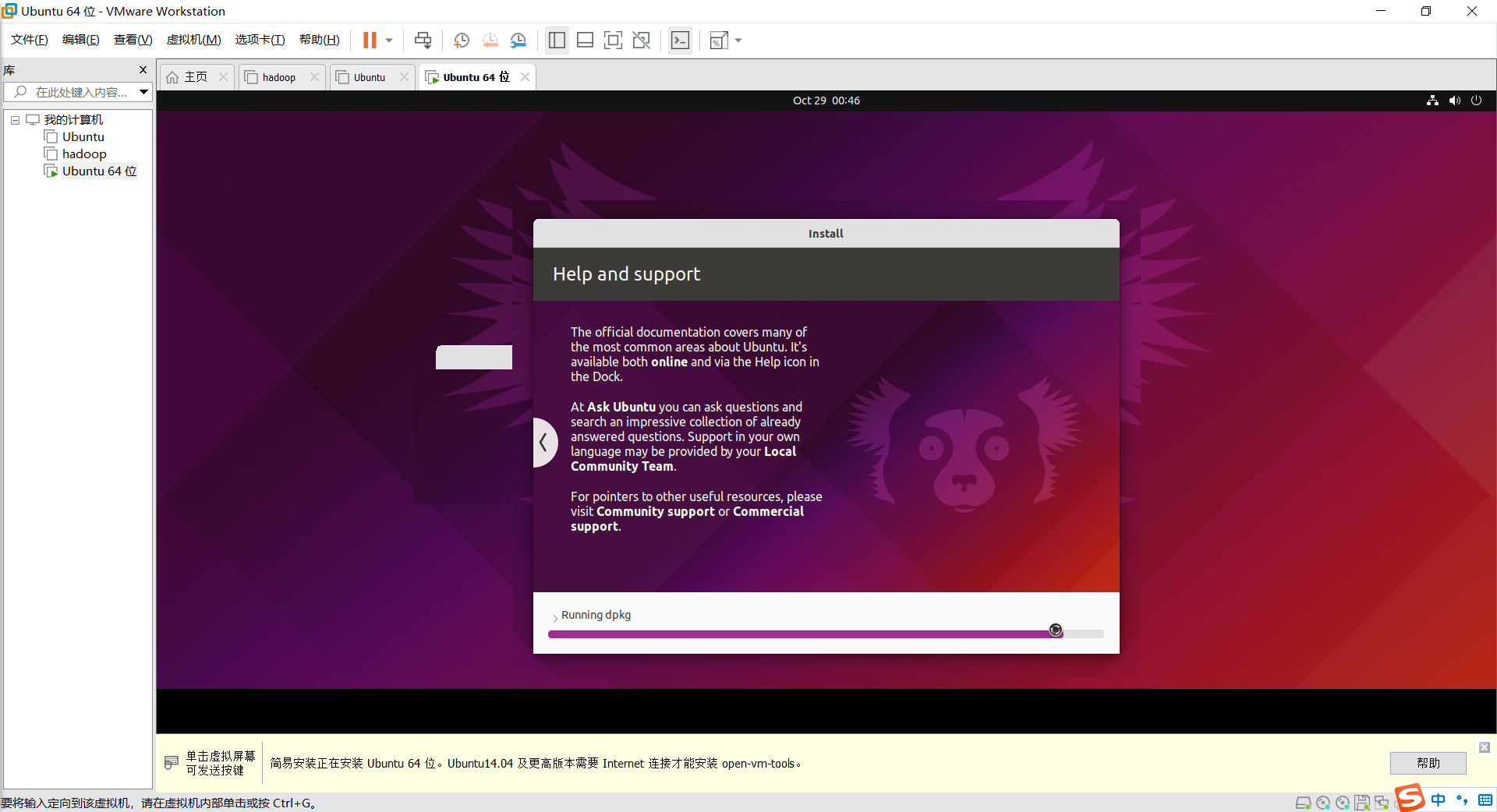This screenshot has width=1497, height=812.
Task: Click the hard disk device status icon
Action: 1303,803
